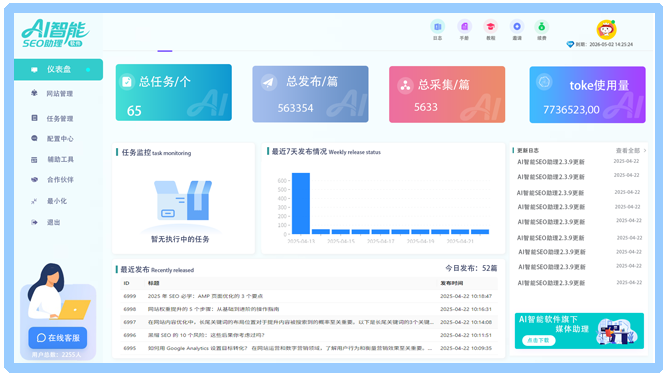This screenshot has height=378, width=663.
Task: Click the 今日发布: 52篇 counter
Action: point(471,268)
